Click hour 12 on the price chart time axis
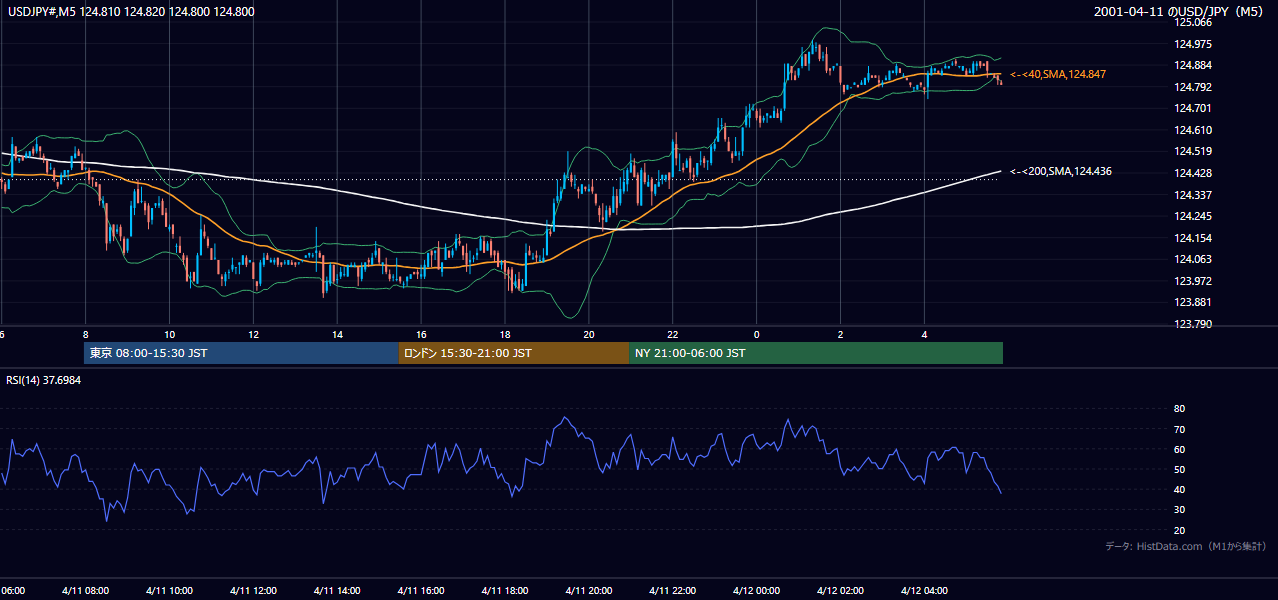The height and width of the screenshot is (600, 1278). coord(254,334)
